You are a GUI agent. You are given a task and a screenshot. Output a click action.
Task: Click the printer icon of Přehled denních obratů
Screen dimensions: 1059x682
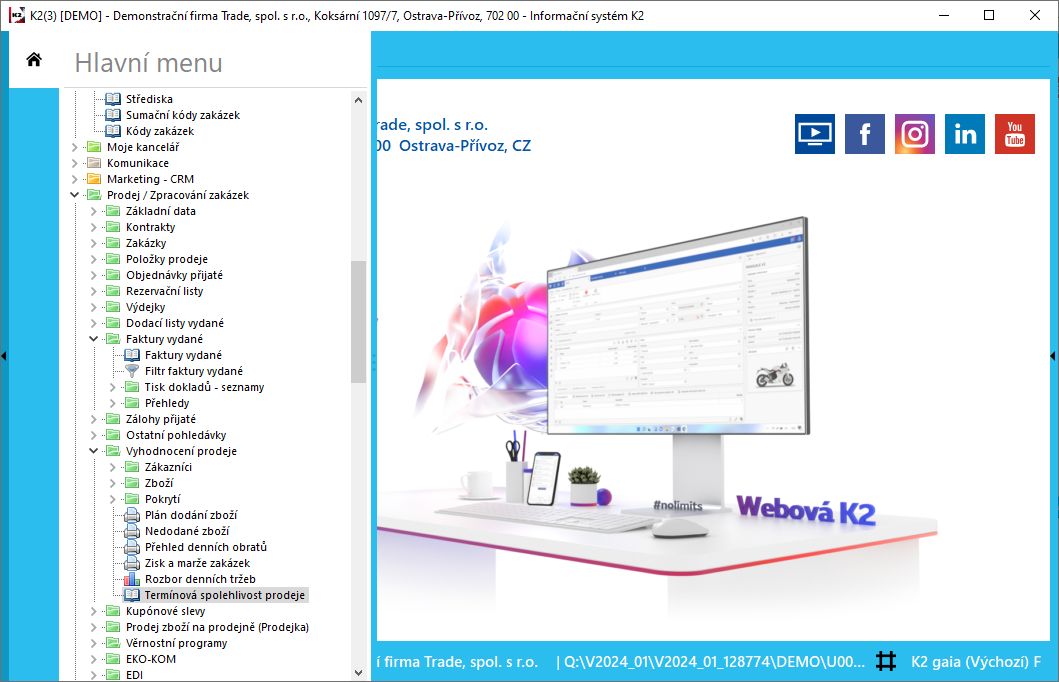coord(132,548)
